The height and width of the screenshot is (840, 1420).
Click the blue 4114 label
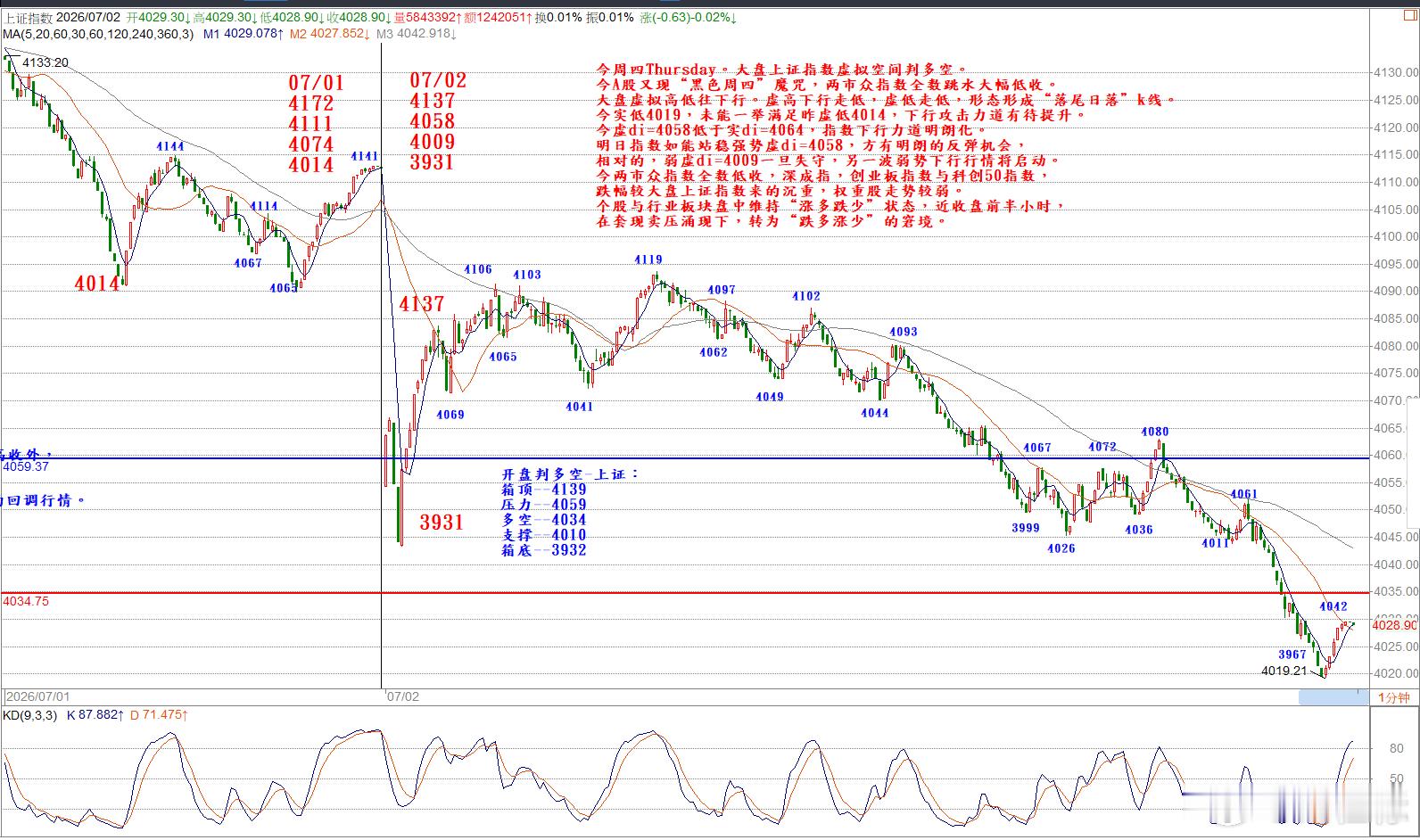pos(263,206)
